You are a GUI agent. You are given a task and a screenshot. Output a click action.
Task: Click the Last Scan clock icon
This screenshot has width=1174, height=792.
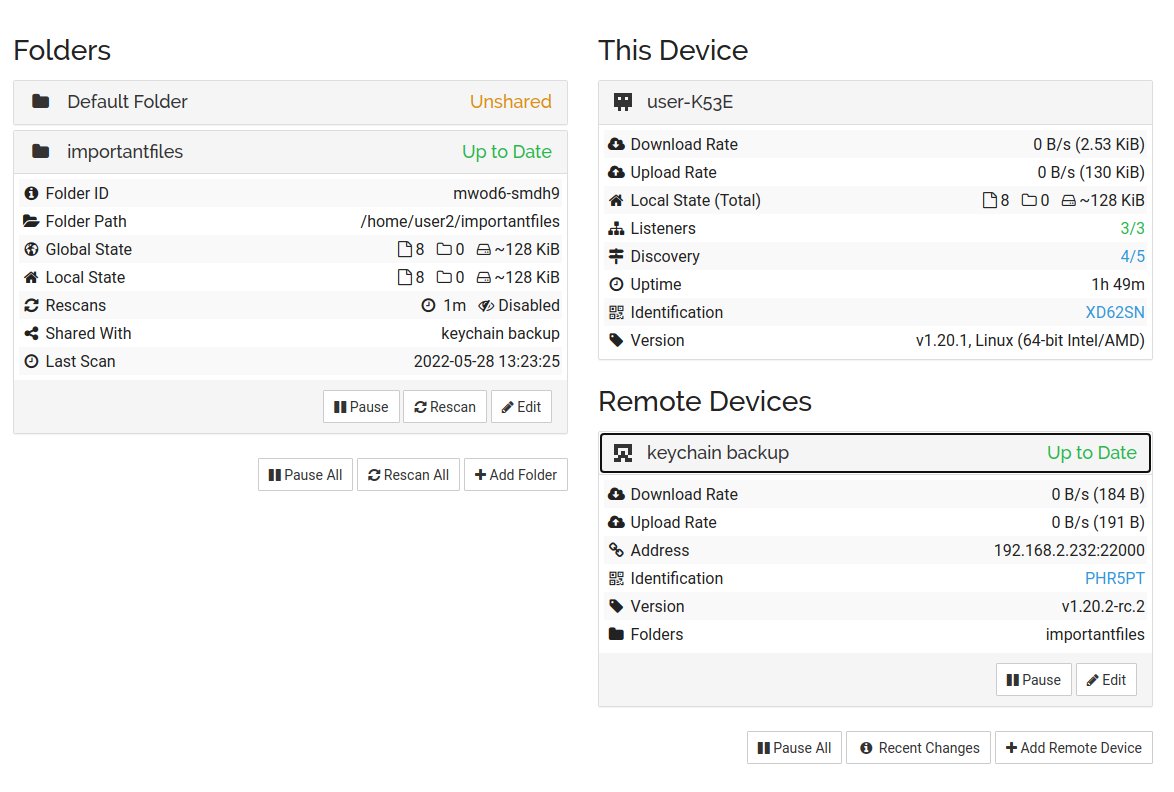[31, 362]
